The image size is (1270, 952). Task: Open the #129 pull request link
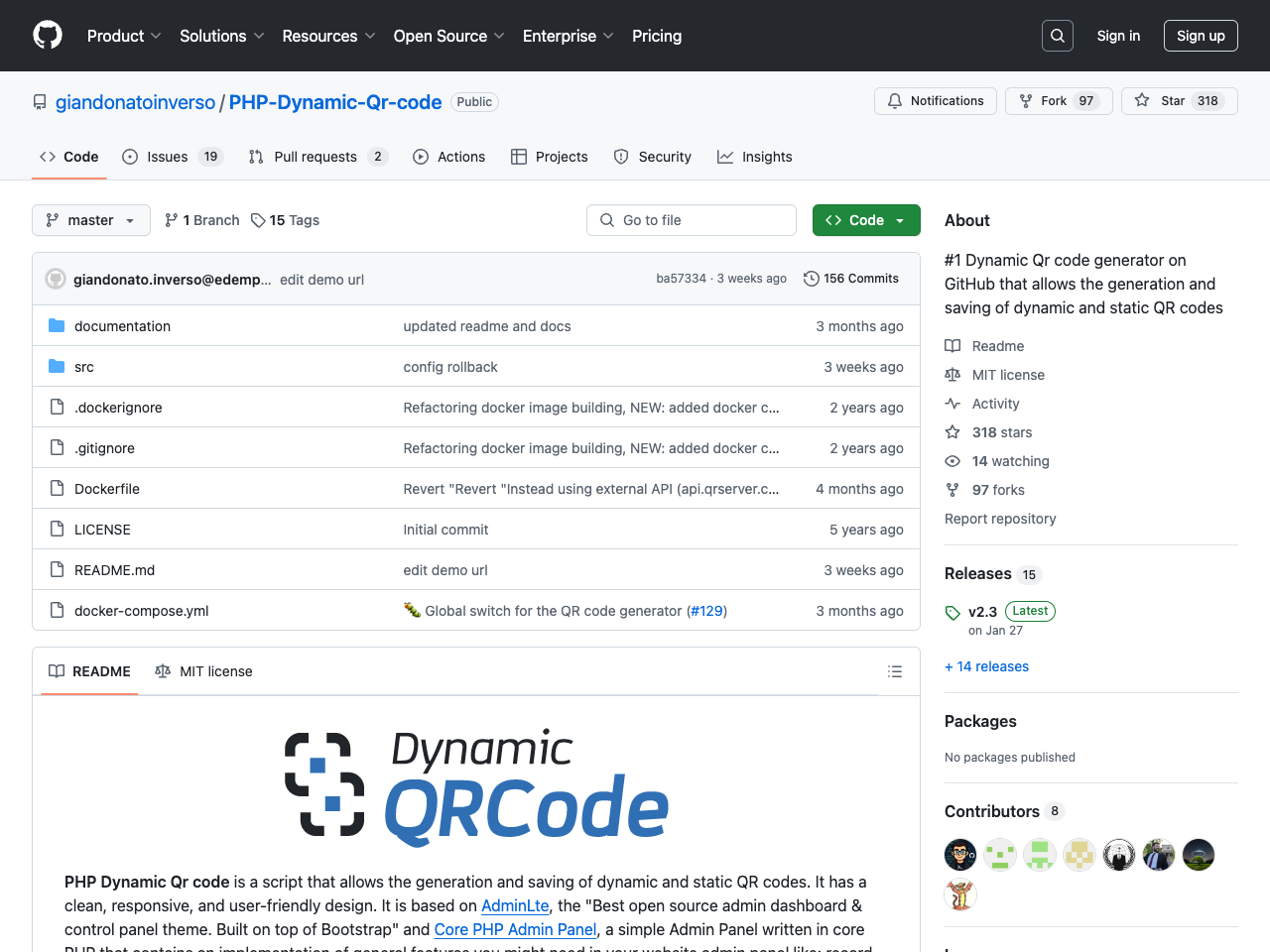706,611
